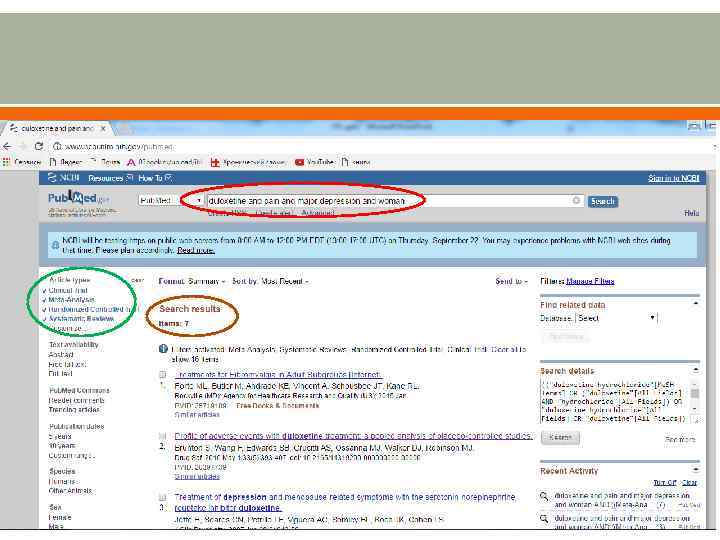Viewport: 720px width, 540px height.
Task: Open Free Books & Documents link
Action: (x=277, y=405)
